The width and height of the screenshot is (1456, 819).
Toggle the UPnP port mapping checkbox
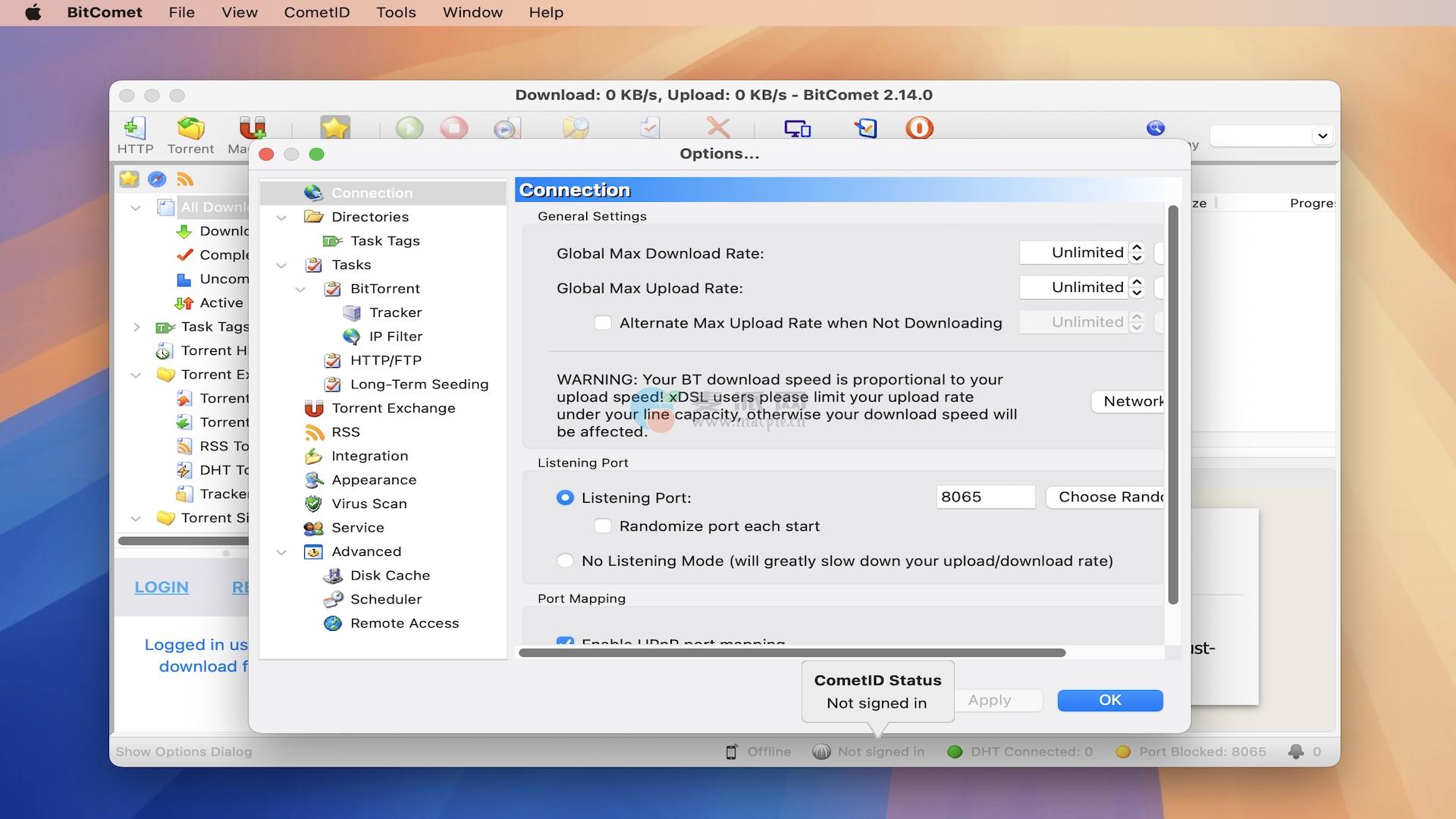[565, 642]
